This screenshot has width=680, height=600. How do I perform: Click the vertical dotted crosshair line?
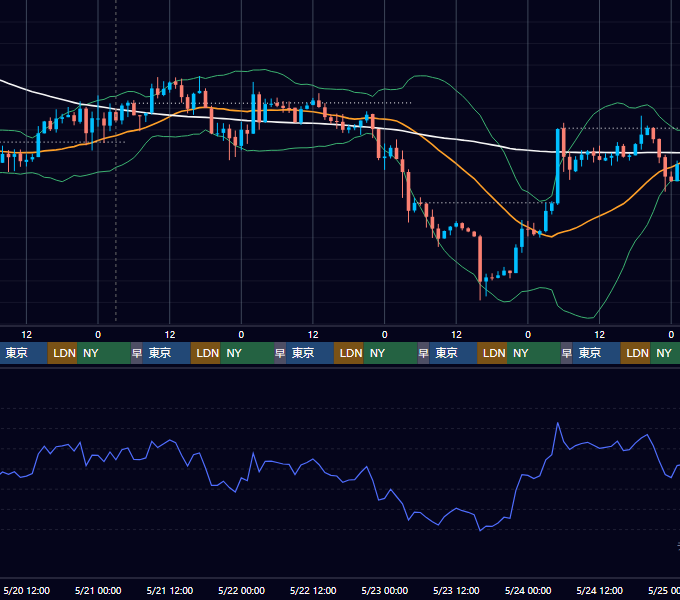[116, 160]
